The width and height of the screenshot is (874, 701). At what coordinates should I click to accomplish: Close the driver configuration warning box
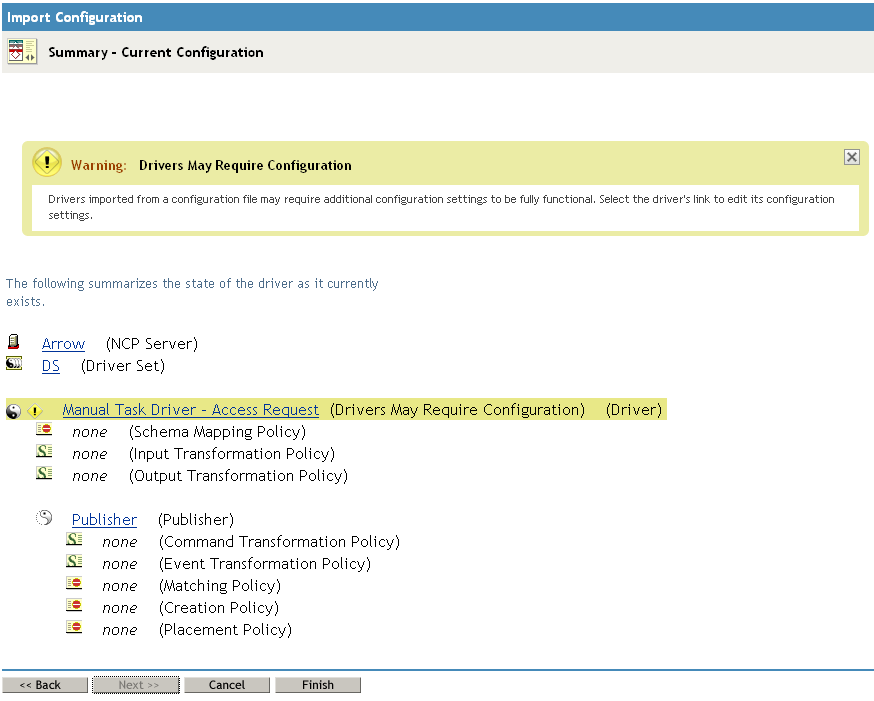tap(851, 157)
